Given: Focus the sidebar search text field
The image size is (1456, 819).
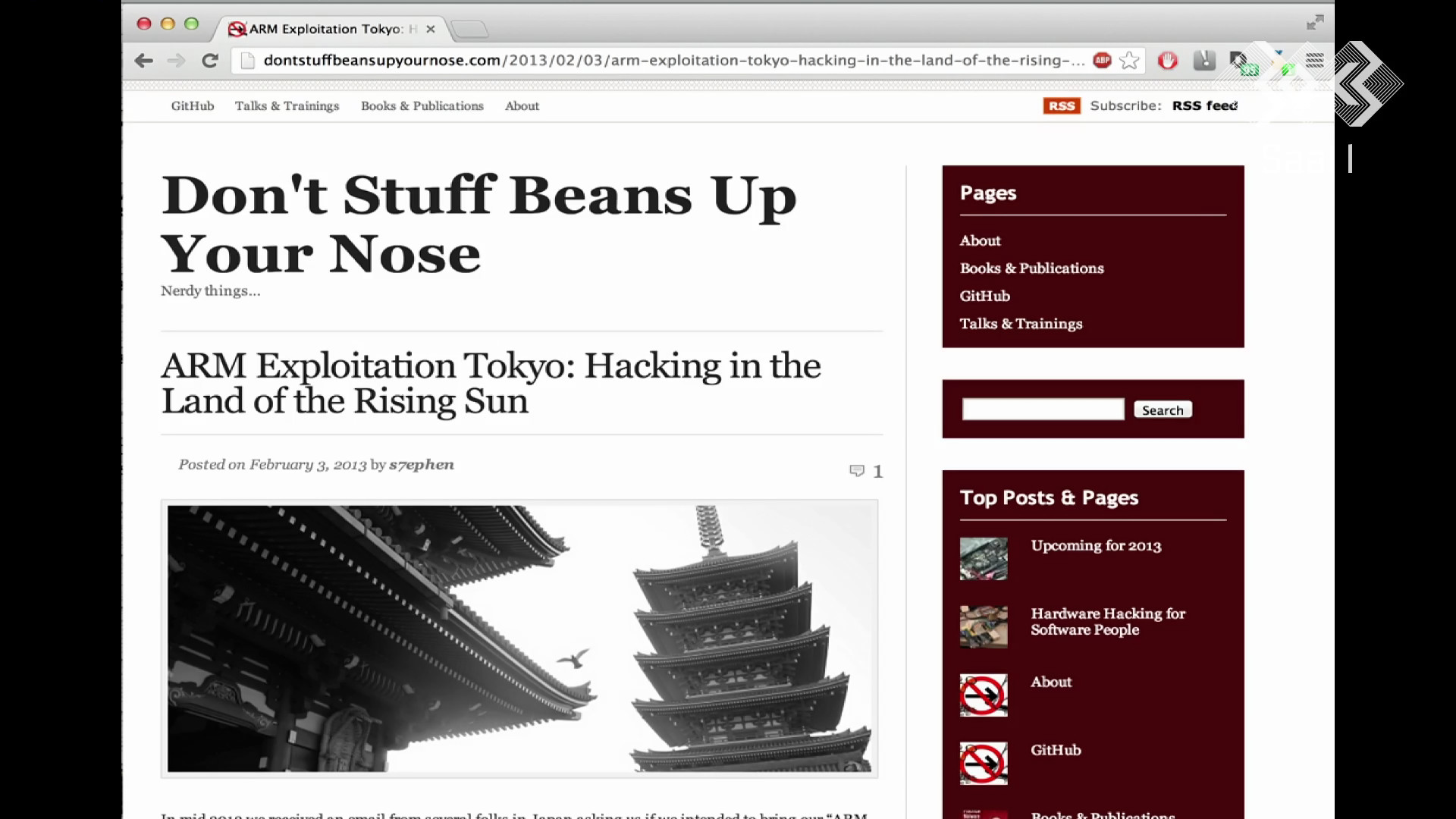Looking at the screenshot, I should click(x=1043, y=409).
